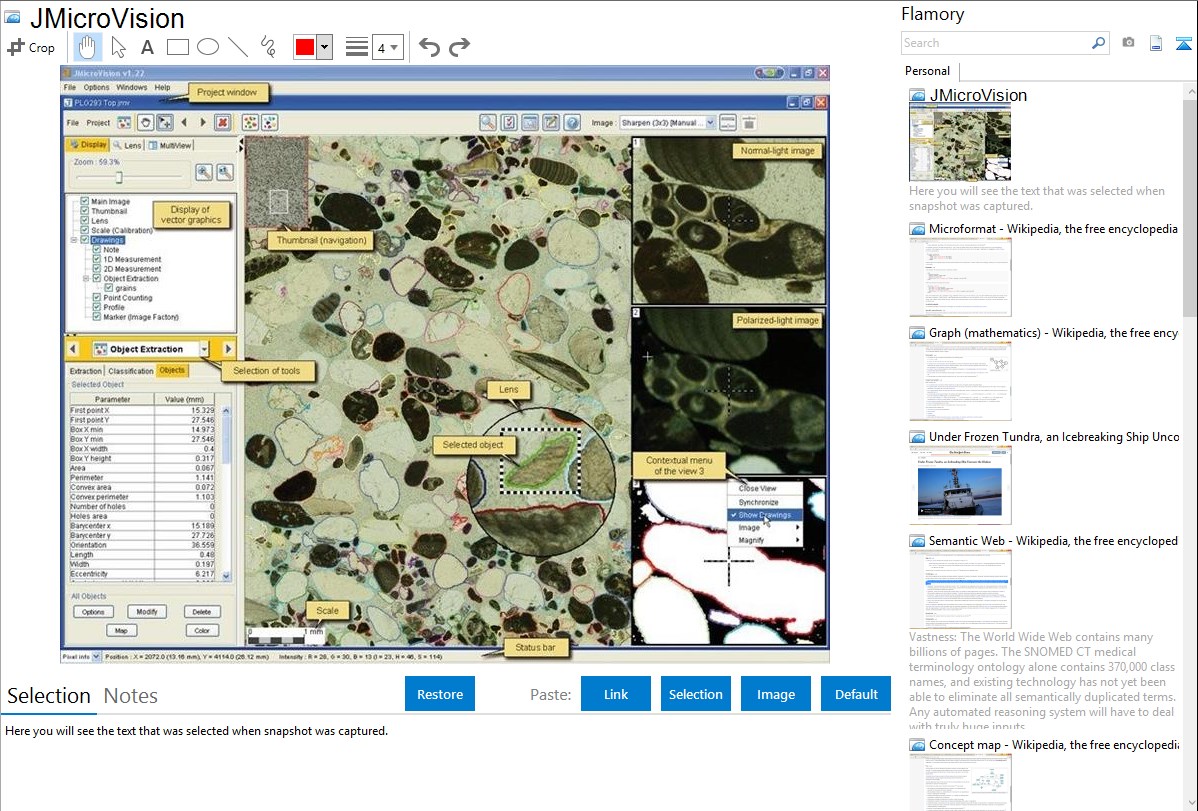Toggle the Profile checkbox
Screen dimensions: 1198x811
[x=97, y=307]
